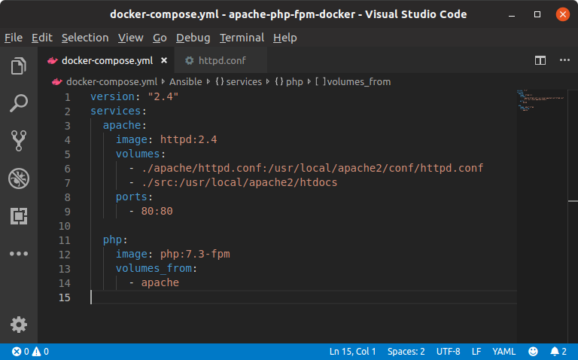Screen dimensions: 578x360
Task: Close the docker-compose.yml tab
Action: pyautogui.click(x=164, y=60)
